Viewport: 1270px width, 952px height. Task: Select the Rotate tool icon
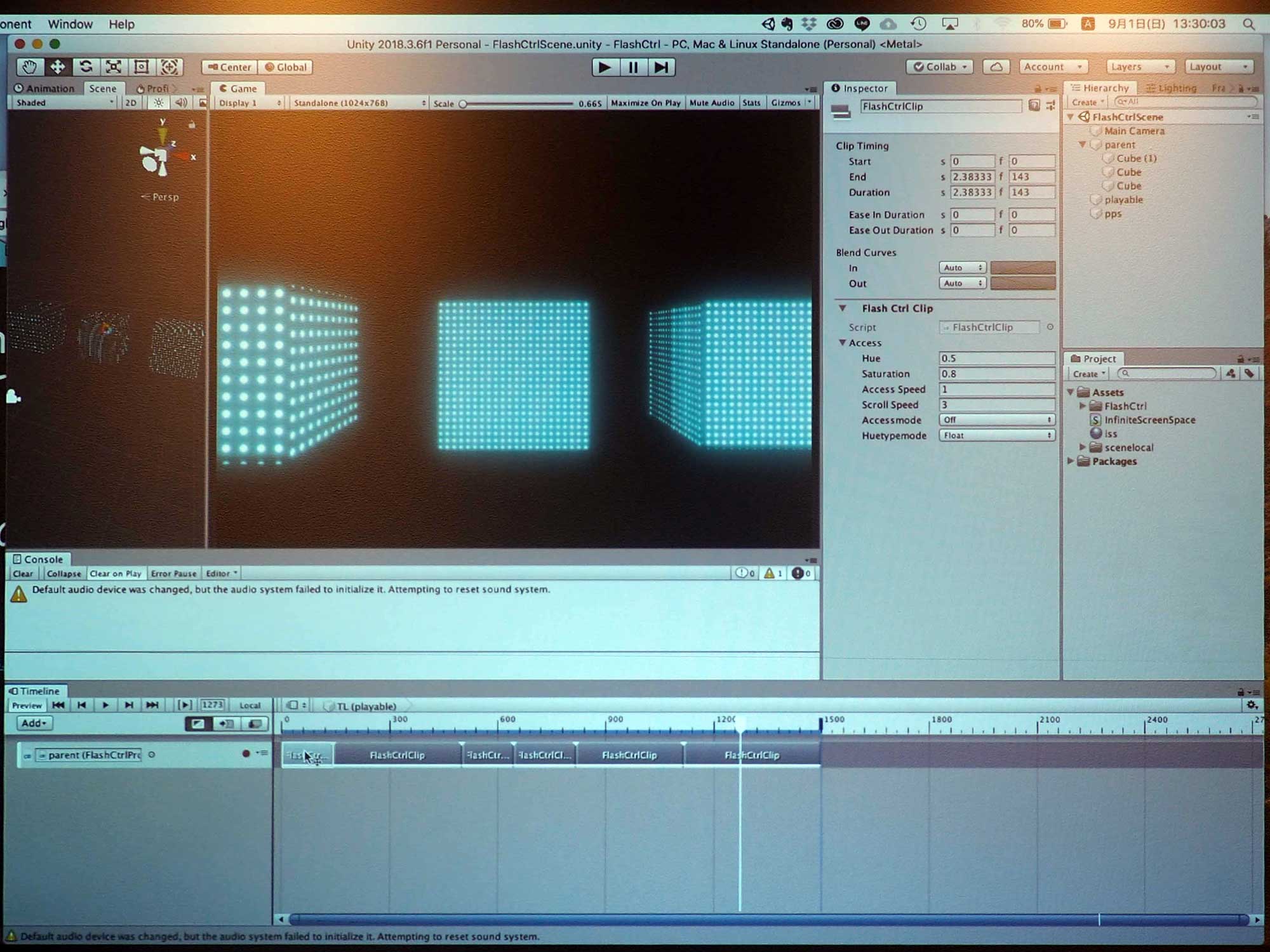coord(86,67)
